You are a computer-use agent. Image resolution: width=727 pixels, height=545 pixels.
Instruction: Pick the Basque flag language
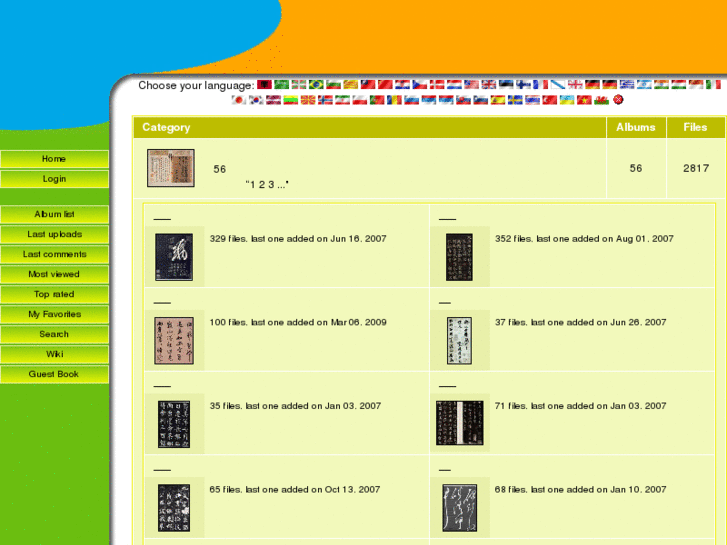click(x=299, y=84)
